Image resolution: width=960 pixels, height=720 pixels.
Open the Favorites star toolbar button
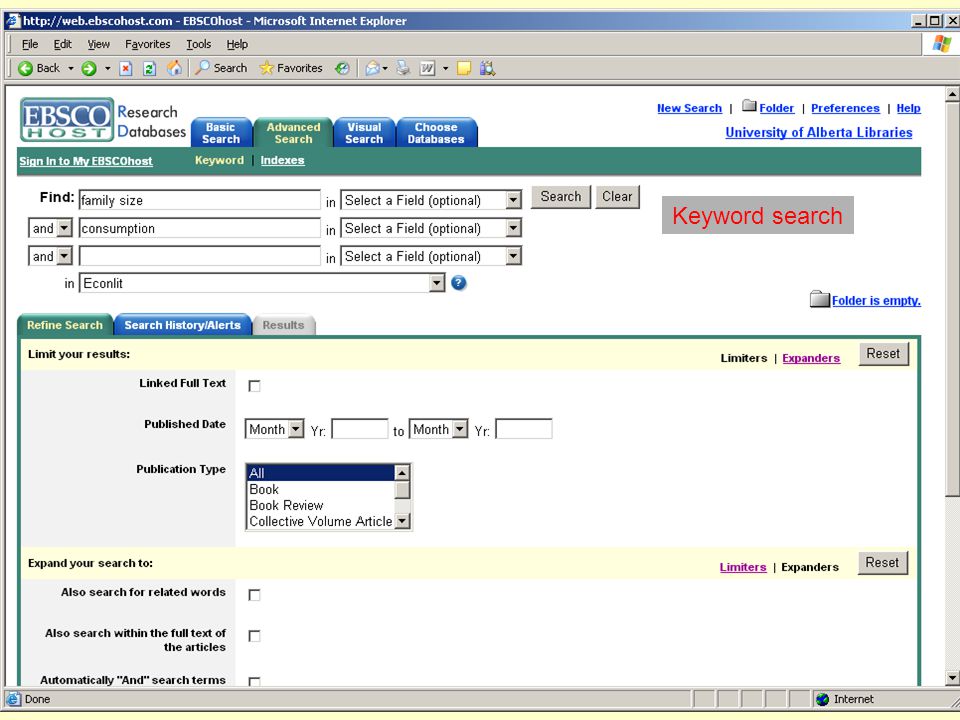291,68
